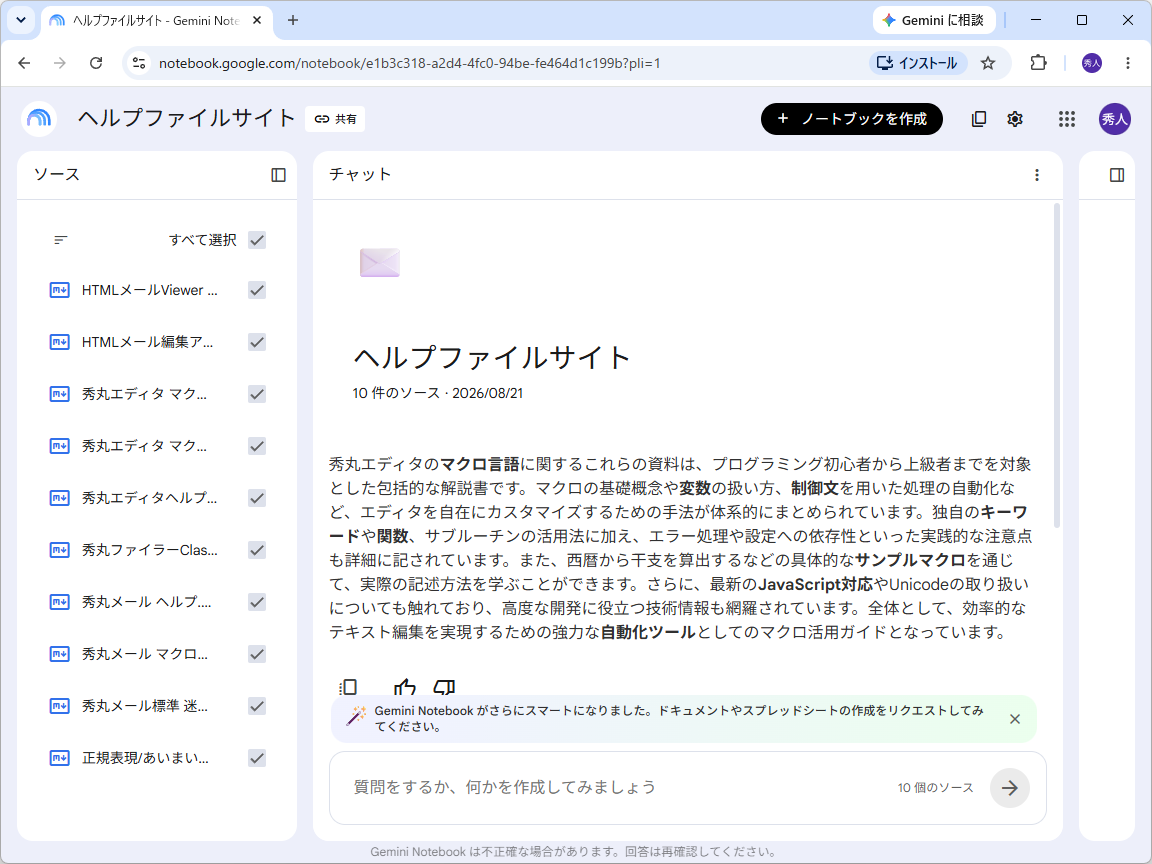This screenshot has width=1152, height=864.
Task: Uncheck the 秀丸ファイラーClas source checkbox
Action: coord(256,550)
